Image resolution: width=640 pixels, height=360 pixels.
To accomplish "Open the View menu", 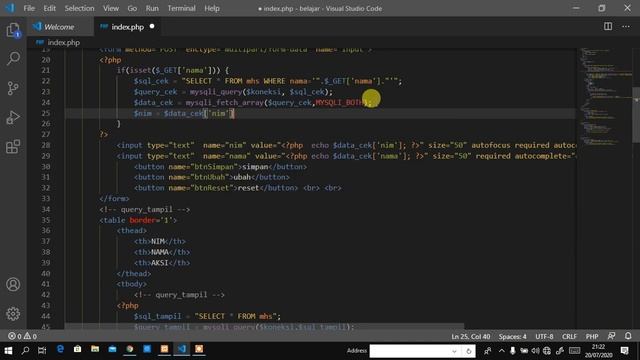I will pyautogui.click(x=111, y=8).
